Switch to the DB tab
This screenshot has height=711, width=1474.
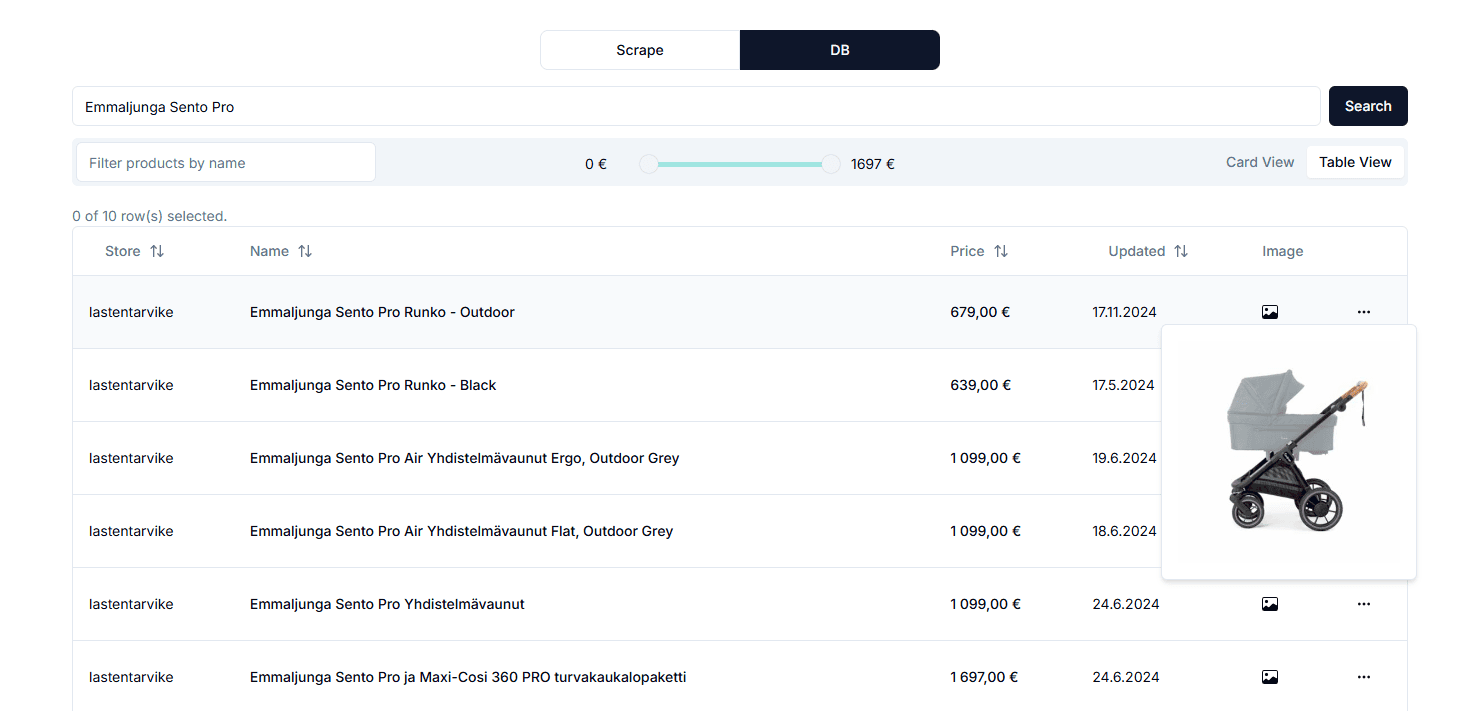tap(840, 50)
